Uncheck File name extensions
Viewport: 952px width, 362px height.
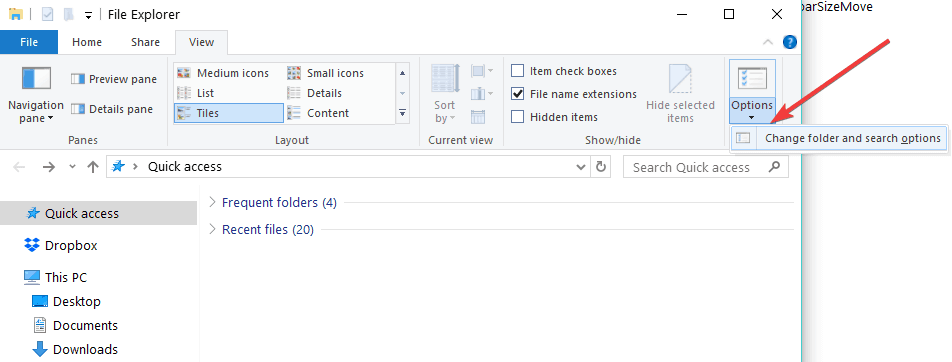574,94
